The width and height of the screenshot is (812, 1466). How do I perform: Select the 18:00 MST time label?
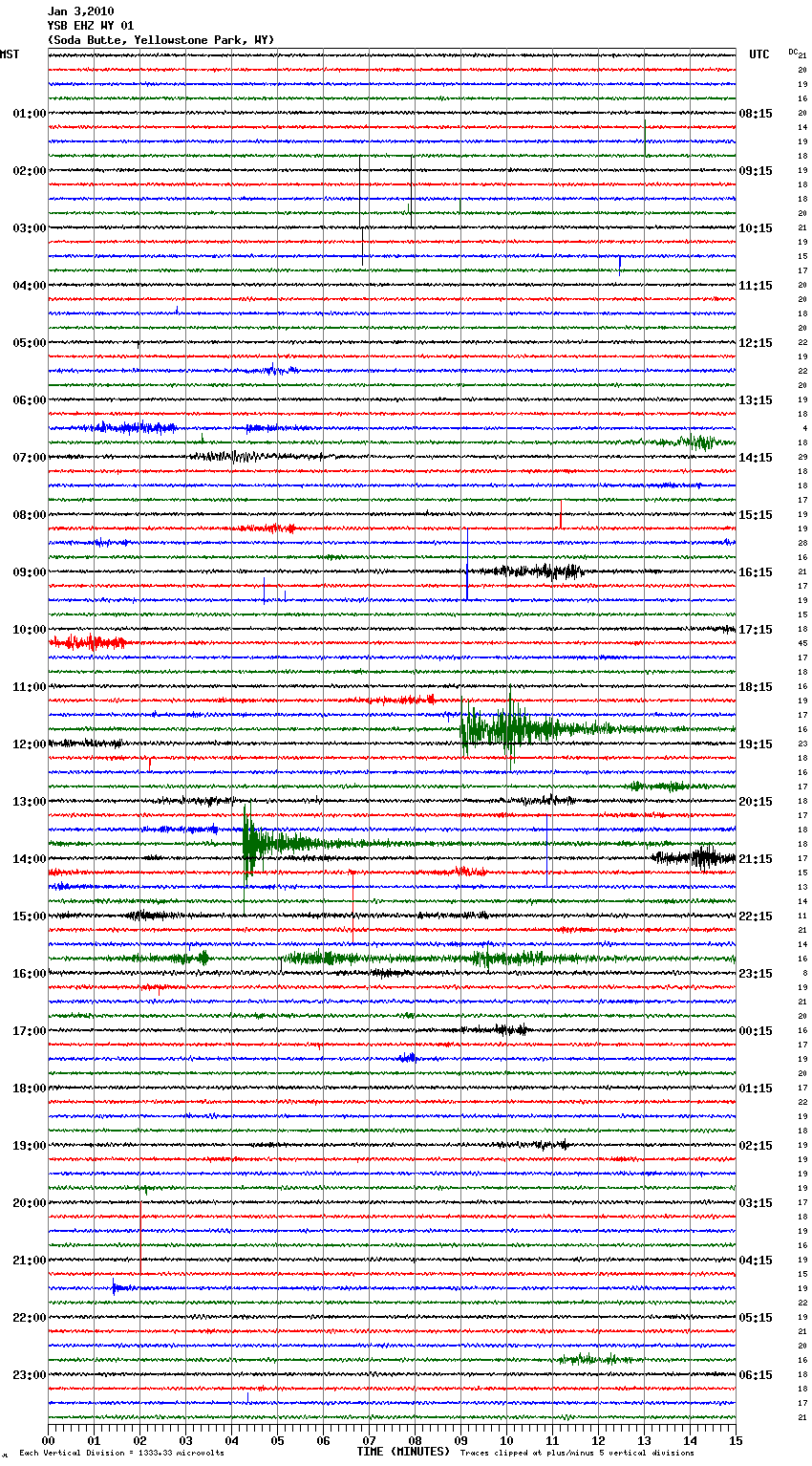30,1089
